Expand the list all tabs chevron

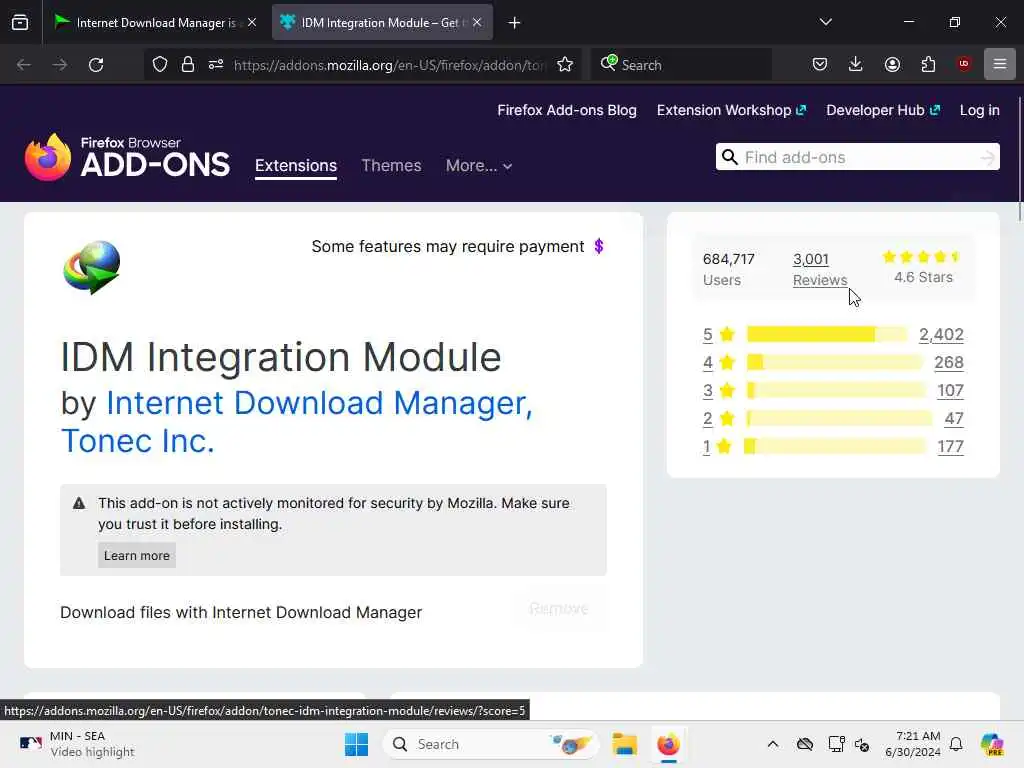[825, 22]
